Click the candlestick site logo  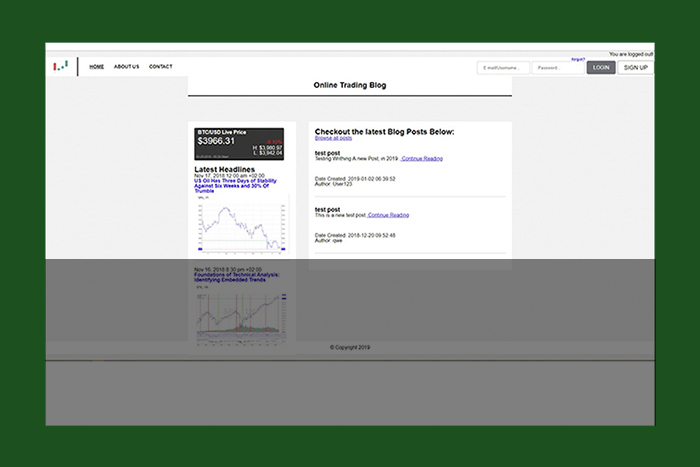61,66
